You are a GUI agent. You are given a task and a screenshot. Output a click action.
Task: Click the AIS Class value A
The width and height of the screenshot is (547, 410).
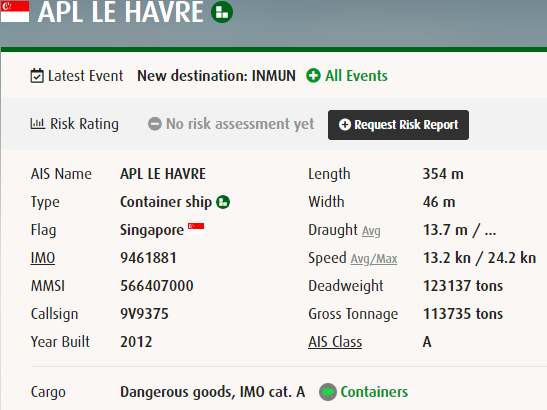click(x=427, y=342)
